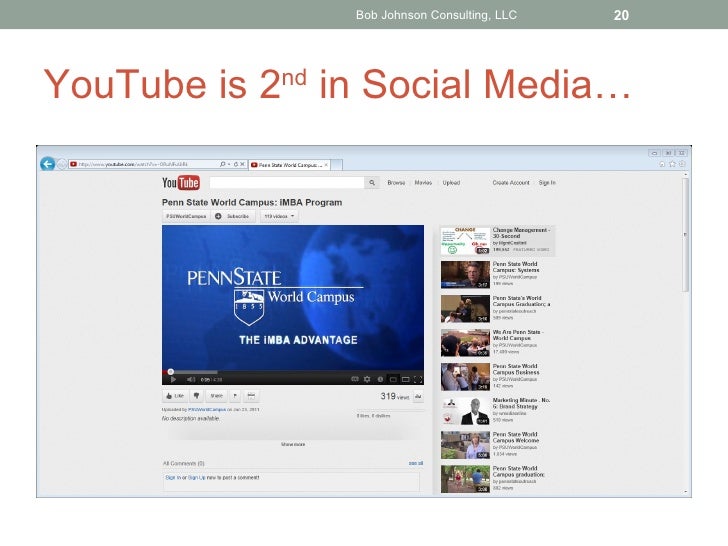This screenshot has height=546, width=728.
Task: Open the We Are Penn State thumbnail
Action: (x=465, y=343)
